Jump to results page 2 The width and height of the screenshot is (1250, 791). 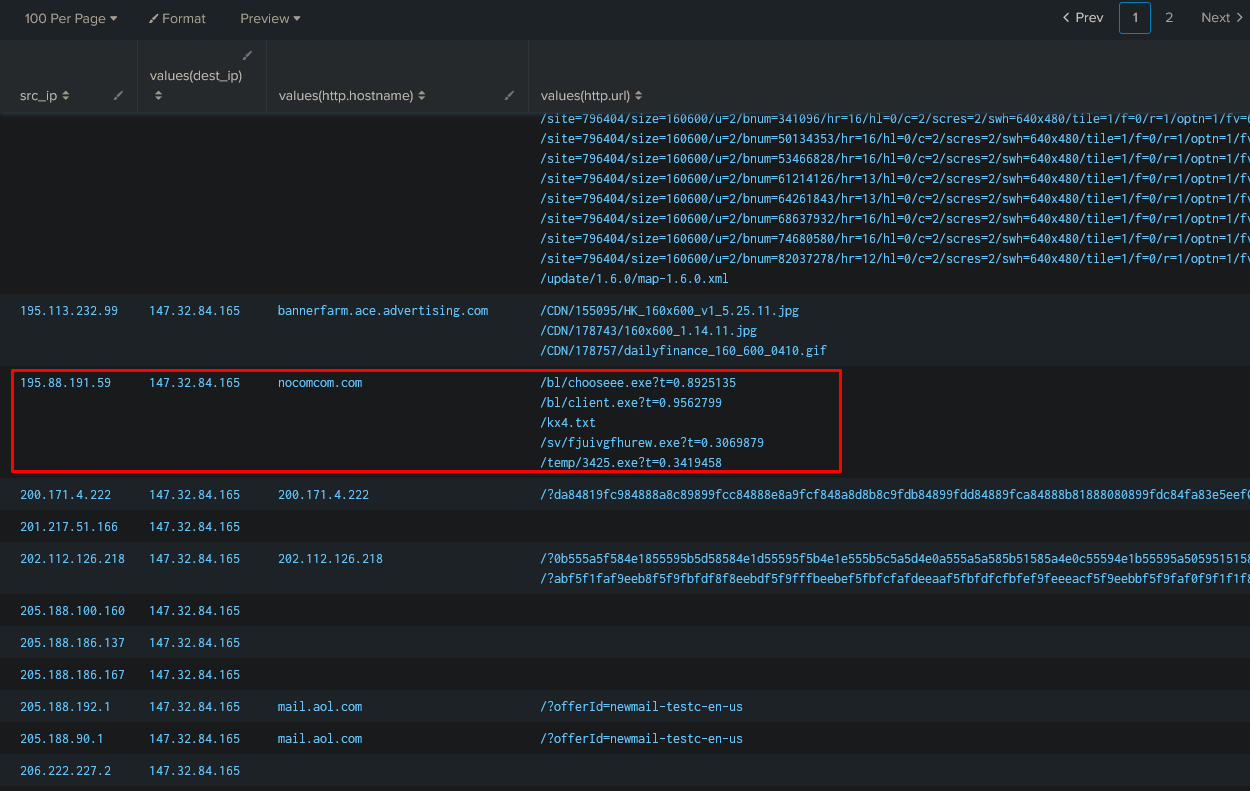pos(1169,18)
